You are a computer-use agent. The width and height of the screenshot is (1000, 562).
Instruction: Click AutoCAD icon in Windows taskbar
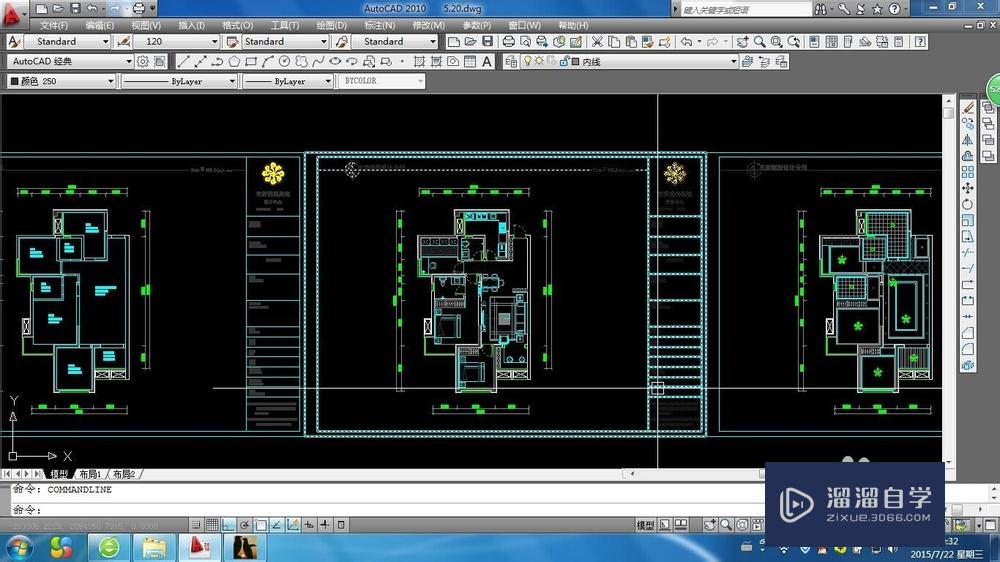[x=200, y=547]
